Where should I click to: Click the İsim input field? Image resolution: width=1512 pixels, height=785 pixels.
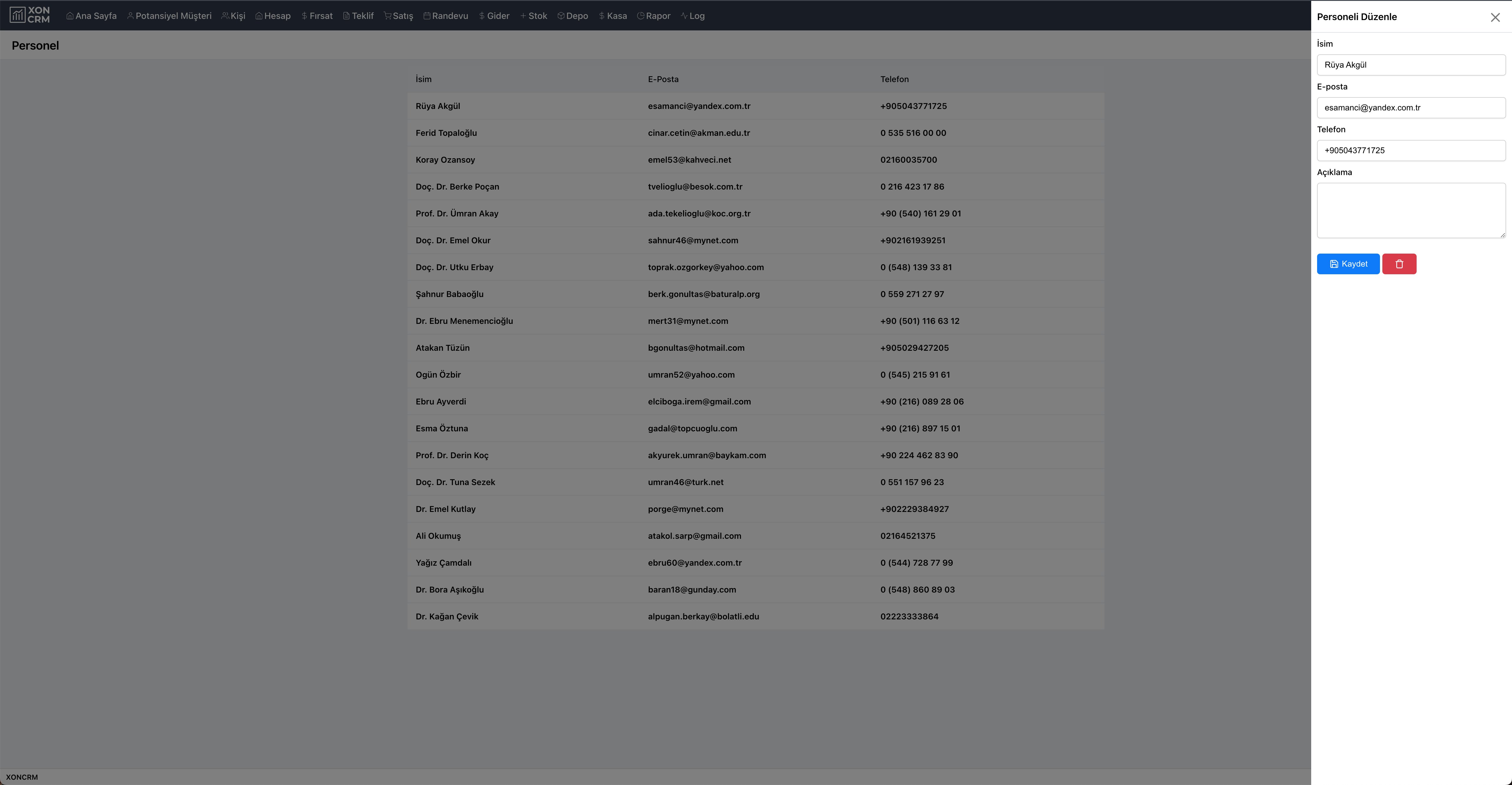[1410, 65]
